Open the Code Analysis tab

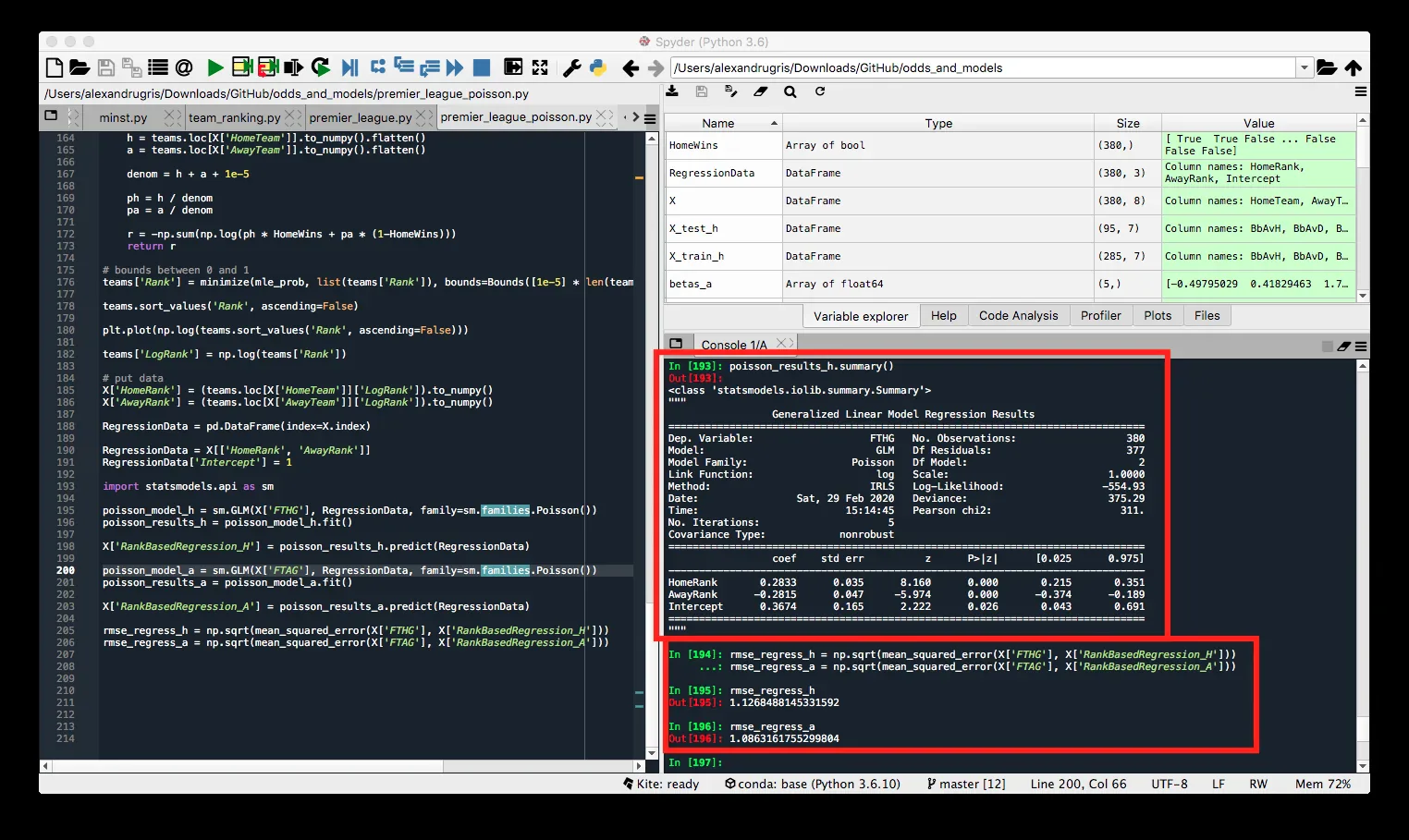pyautogui.click(x=1019, y=315)
